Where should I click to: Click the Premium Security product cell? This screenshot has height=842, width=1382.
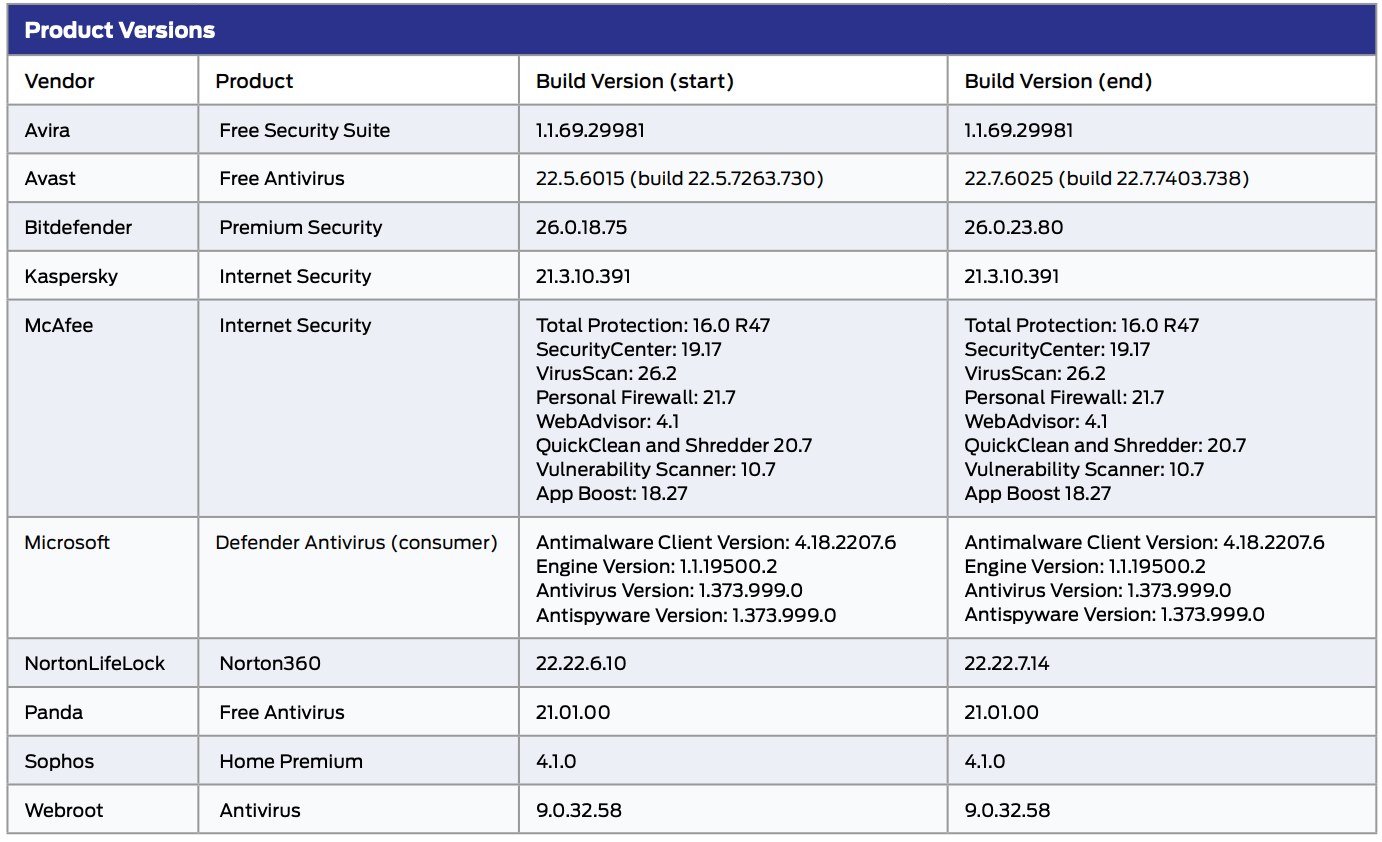tap(301, 227)
